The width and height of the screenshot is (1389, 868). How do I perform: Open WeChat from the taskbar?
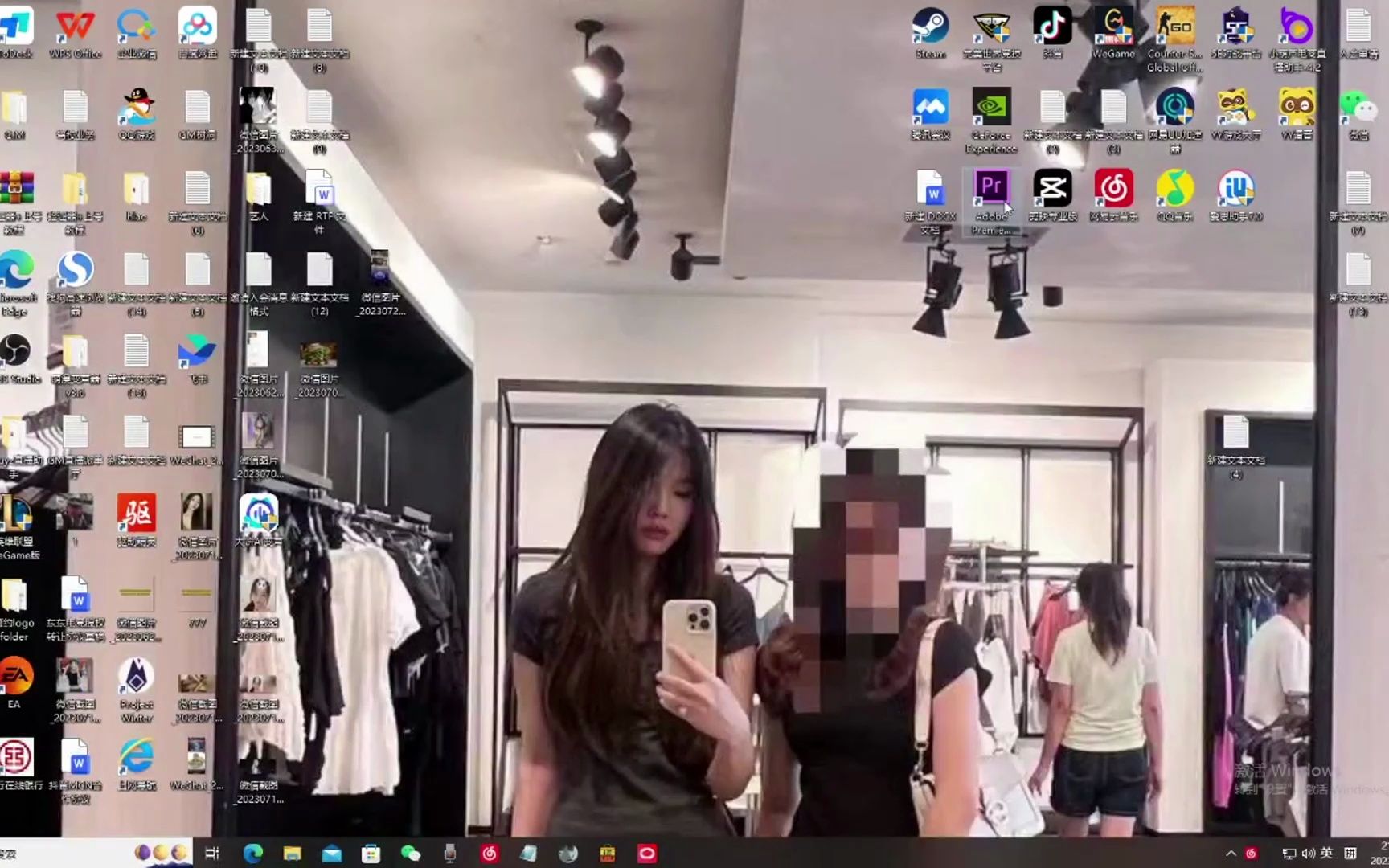410,854
